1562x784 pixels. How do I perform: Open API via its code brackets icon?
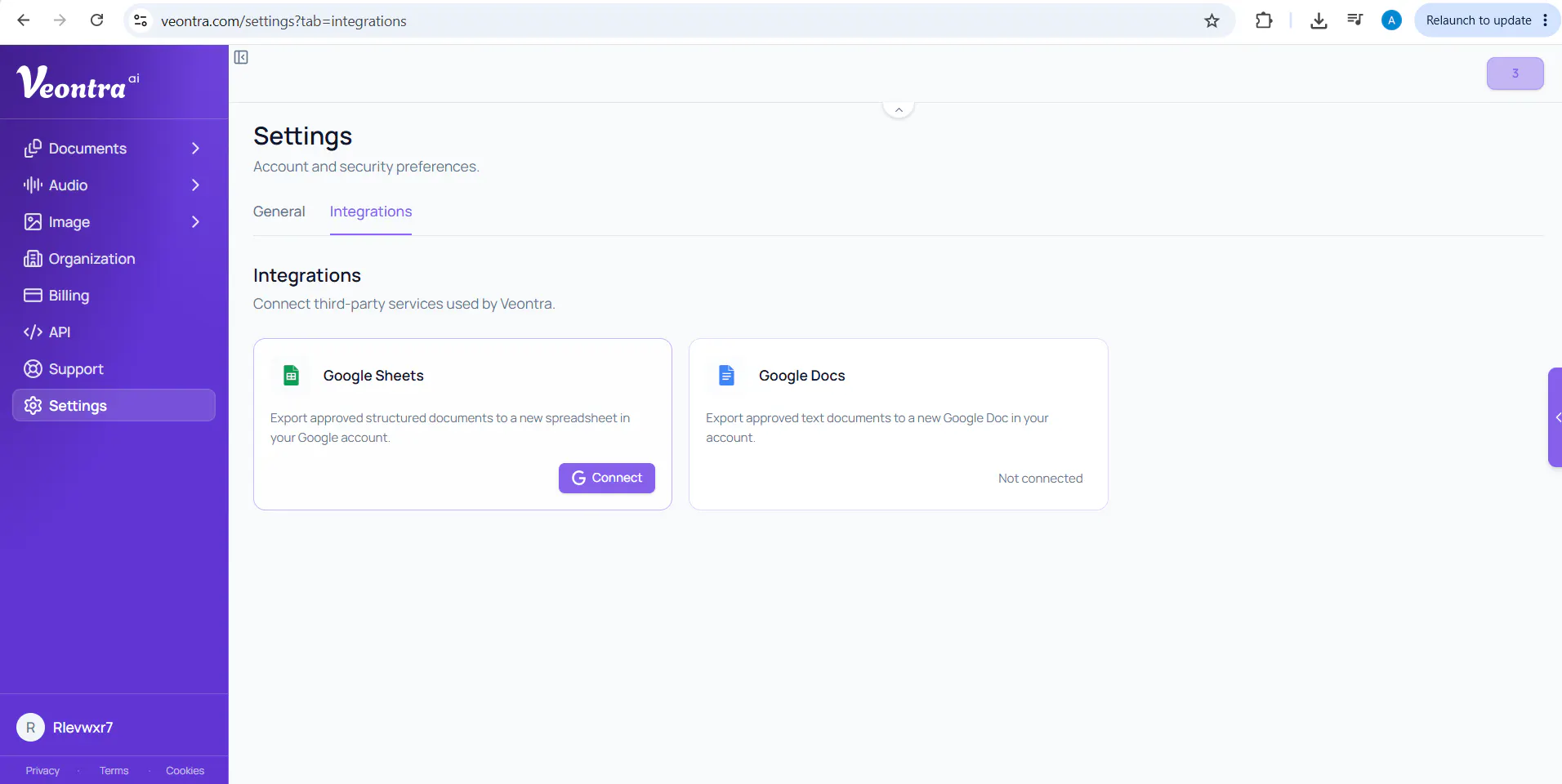coord(33,332)
